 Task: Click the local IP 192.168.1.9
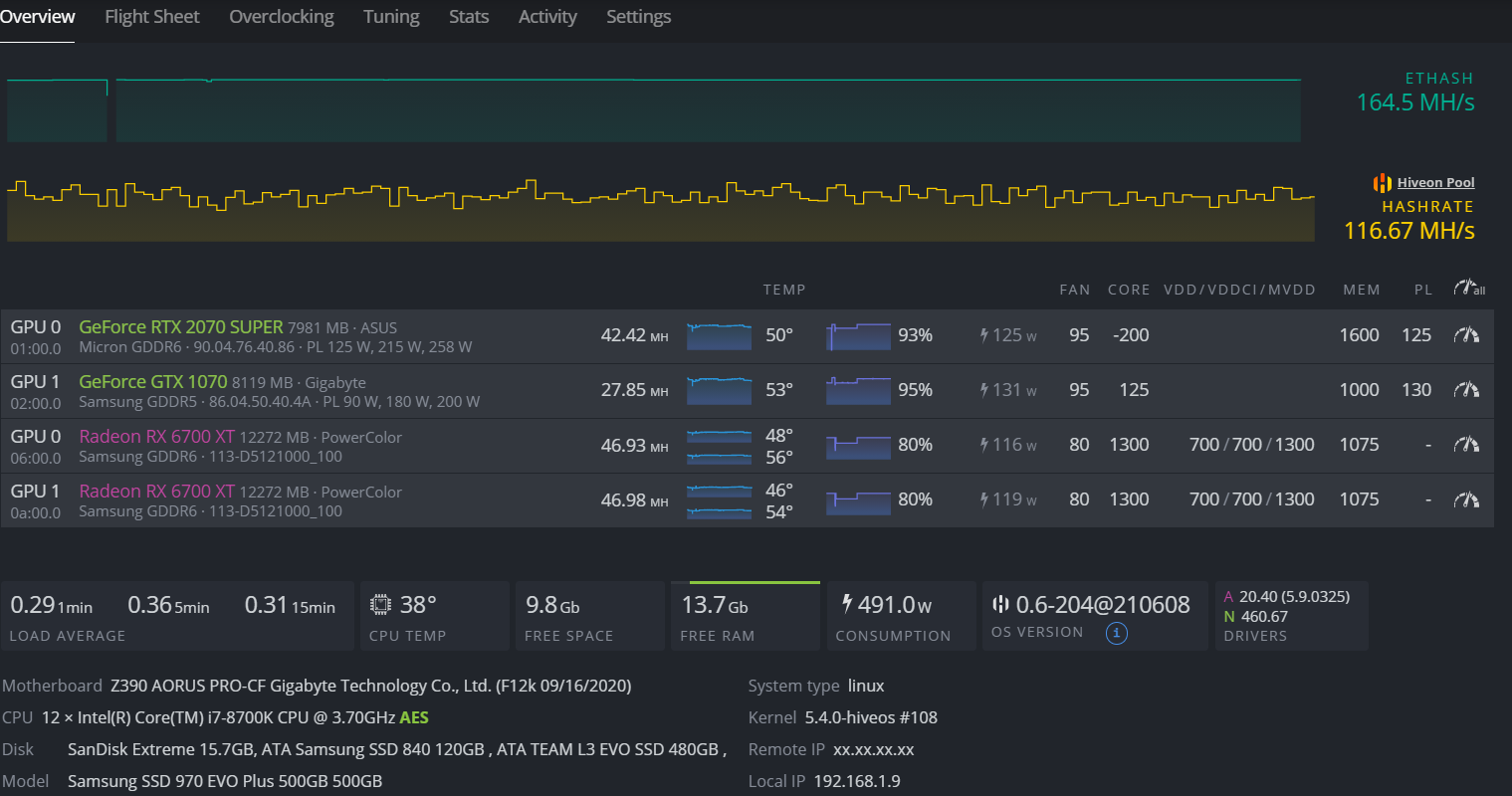(857, 781)
